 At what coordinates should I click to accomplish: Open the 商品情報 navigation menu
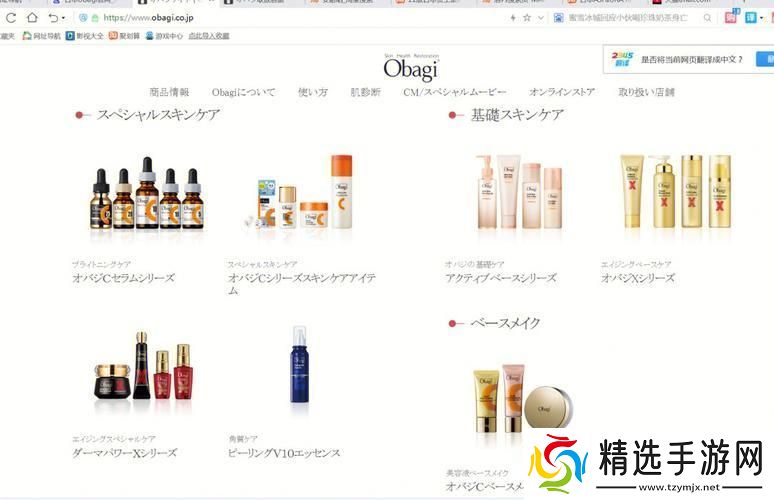coord(169,92)
